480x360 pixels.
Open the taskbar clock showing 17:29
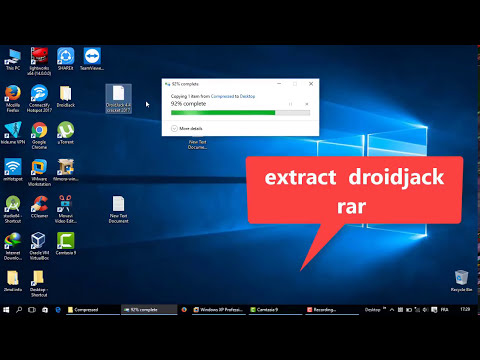pos(465,309)
